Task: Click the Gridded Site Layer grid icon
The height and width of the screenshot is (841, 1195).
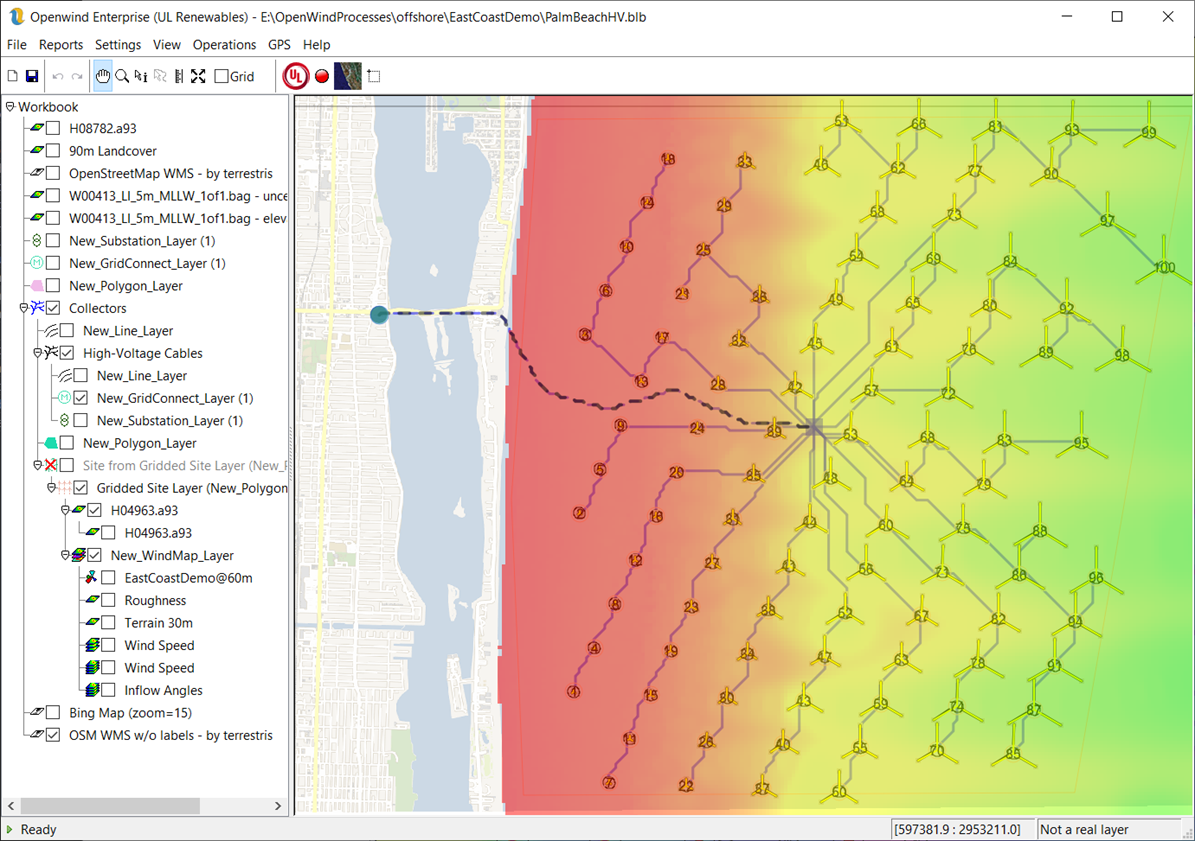Action: click(65, 488)
